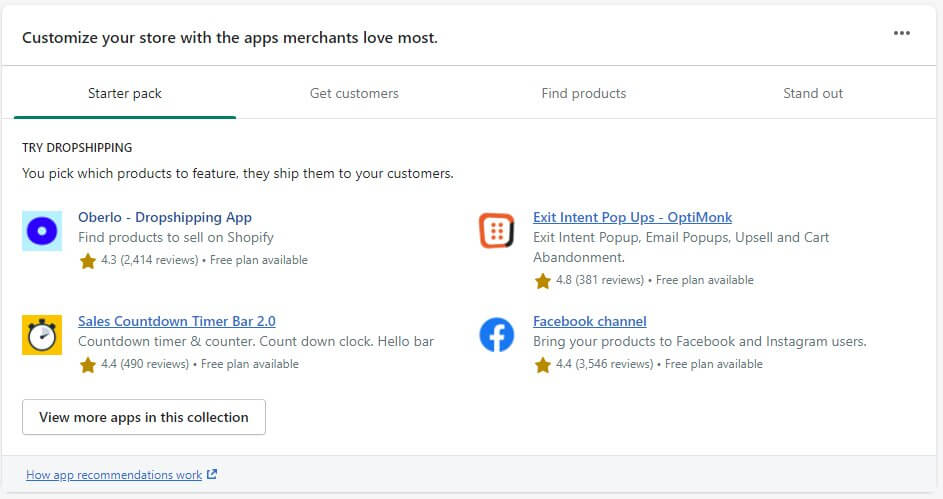Open Exit Intent Pop Ups - OptiMonk link

point(633,217)
